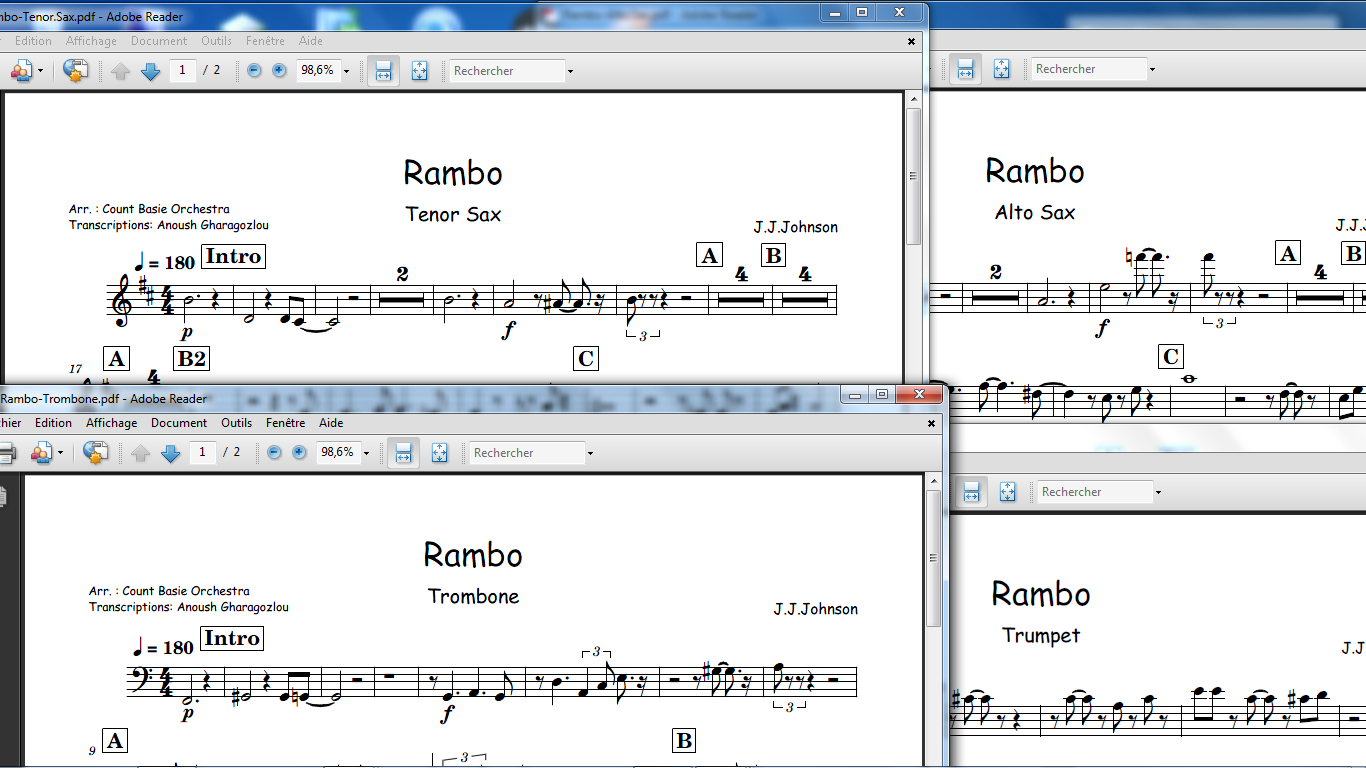Open pages panel icon in Trombone sidebar

[3, 495]
